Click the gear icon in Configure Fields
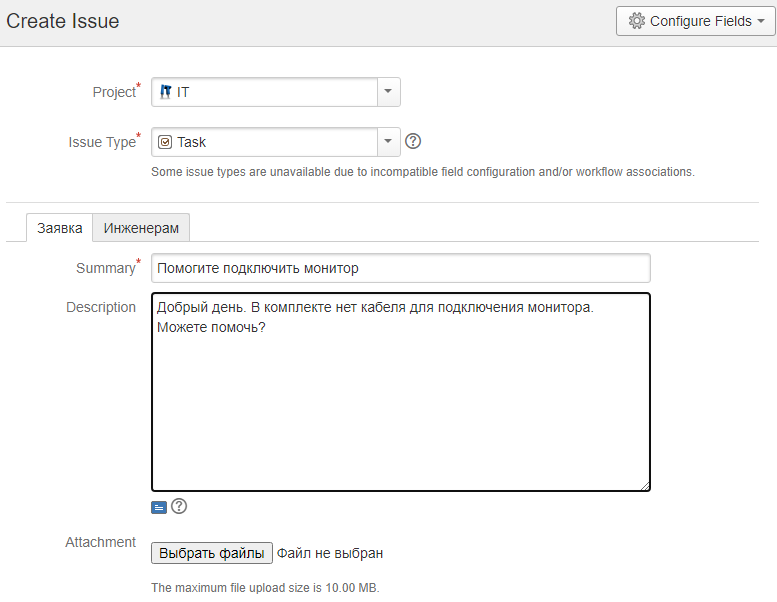This screenshot has height=602, width=777. click(x=636, y=21)
